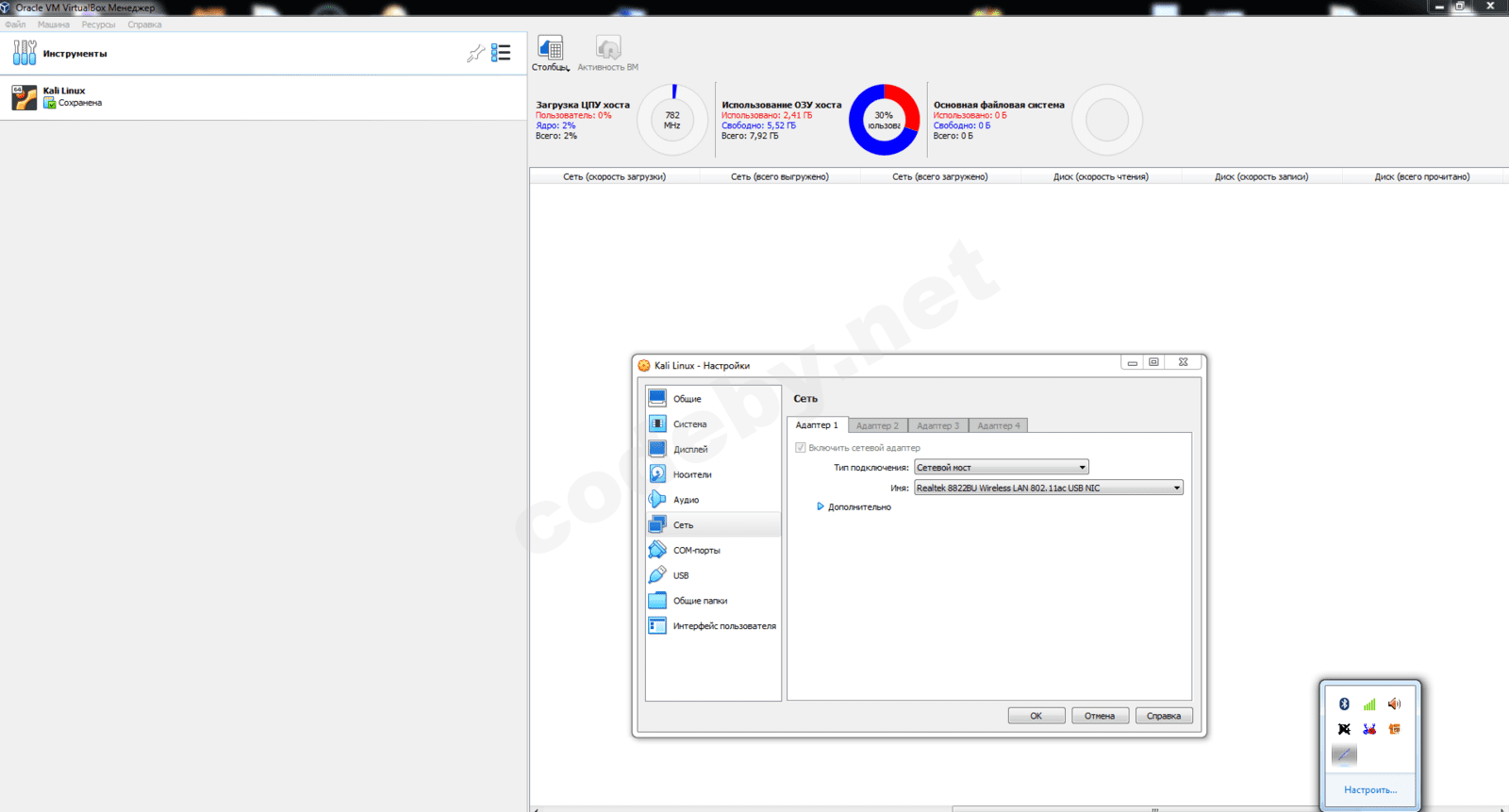The height and width of the screenshot is (812, 1509).
Task: Click the Отмена button
Action: (1100, 716)
